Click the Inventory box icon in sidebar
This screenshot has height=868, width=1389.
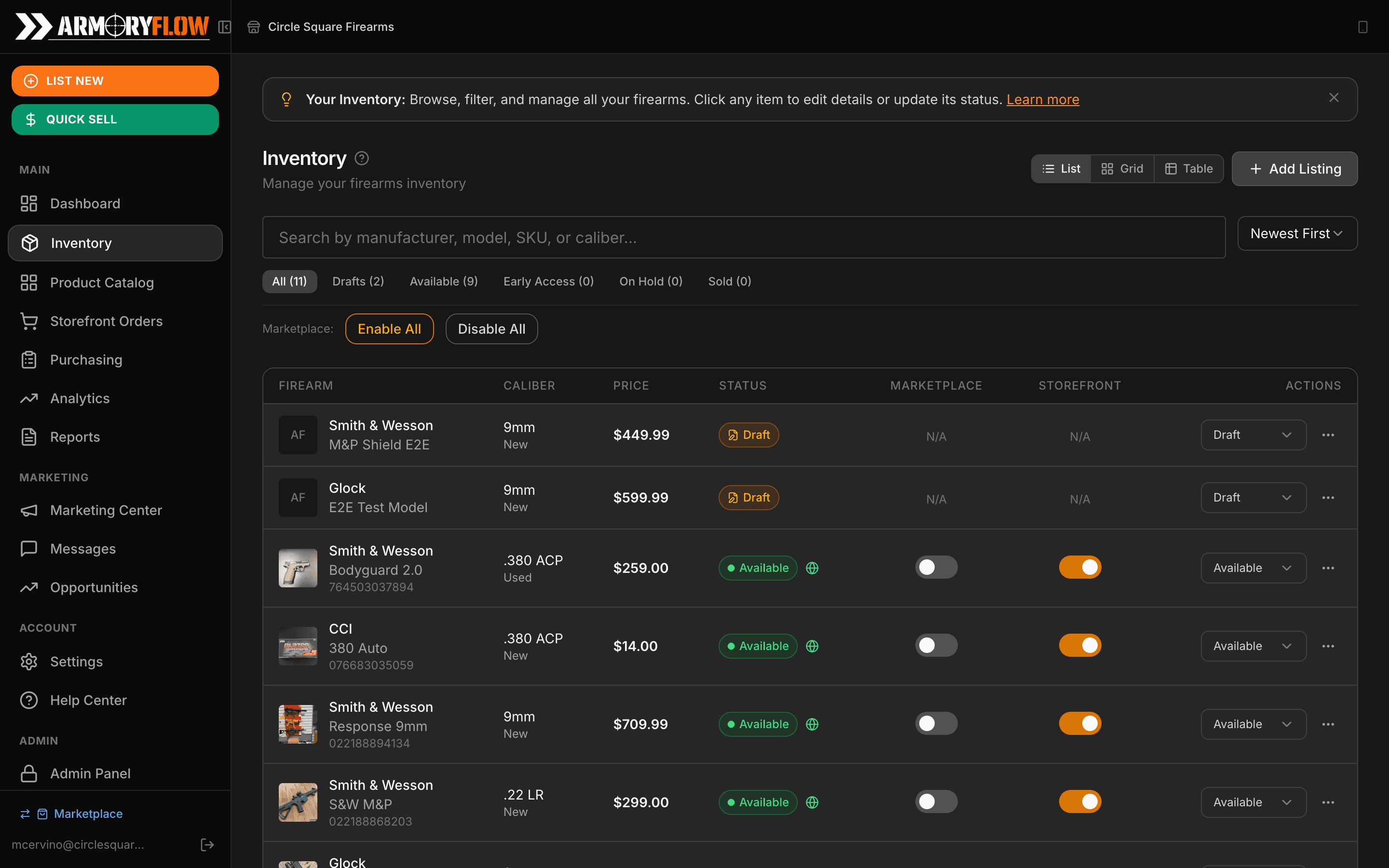click(29, 243)
